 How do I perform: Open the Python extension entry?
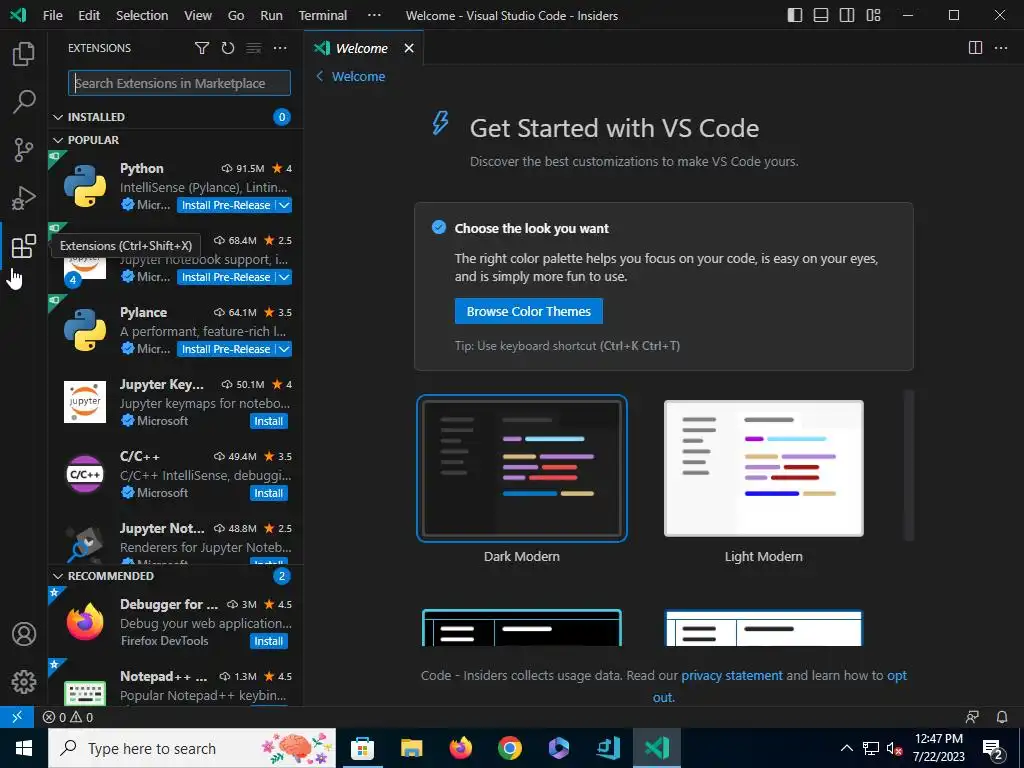pos(176,187)
